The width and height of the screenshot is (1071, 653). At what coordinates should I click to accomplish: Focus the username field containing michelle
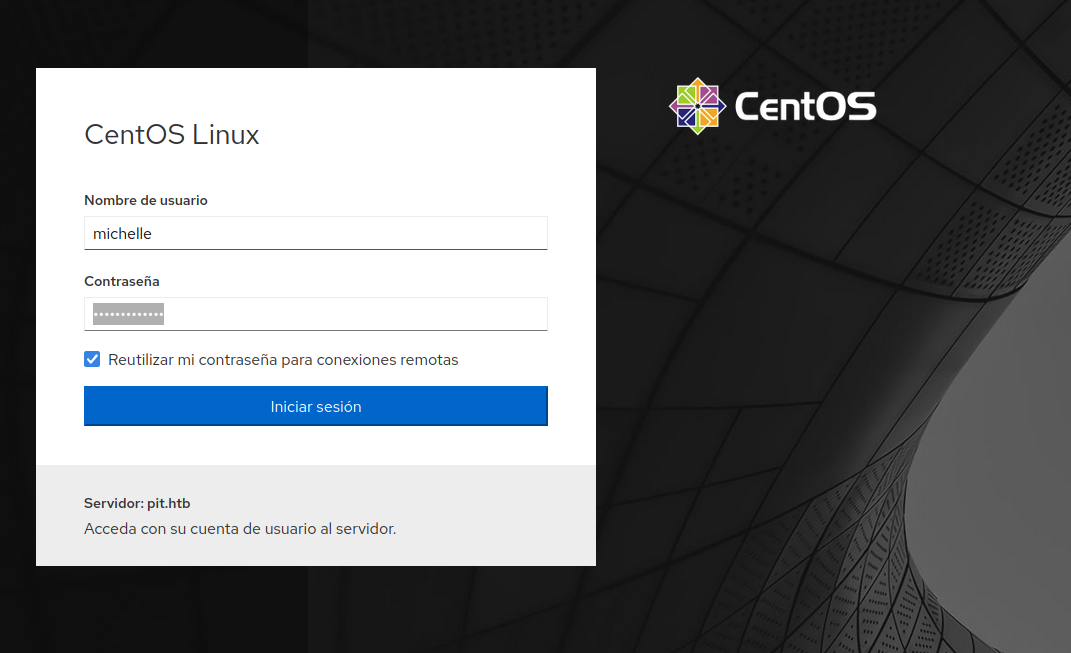point(315,233)
